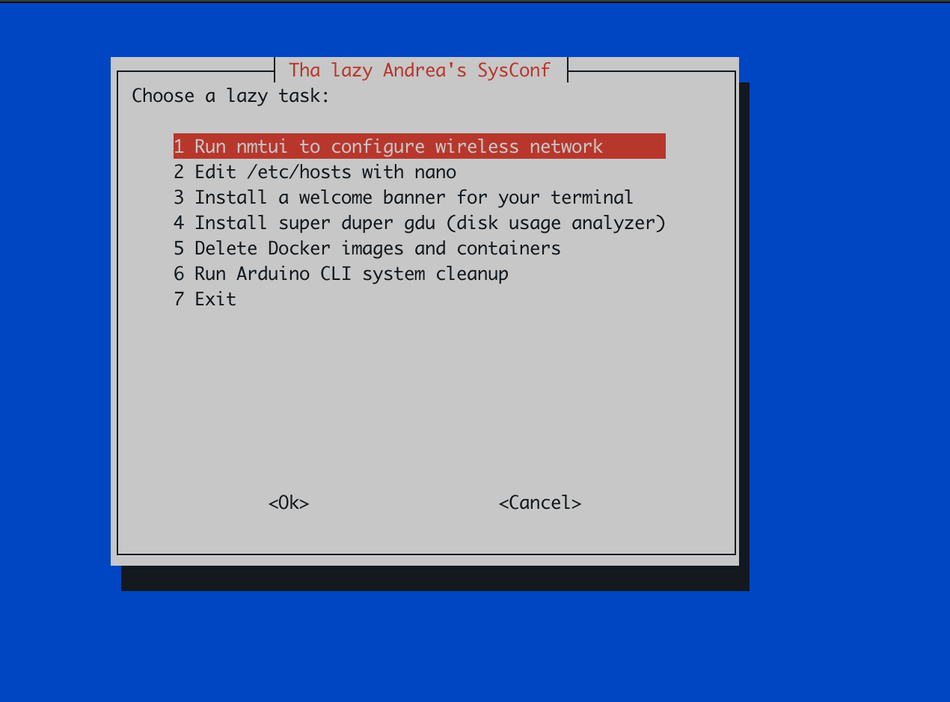Select the Run nmtui wireless network entry
This screenshot has width=950, height=702.
tap(398, 147)
